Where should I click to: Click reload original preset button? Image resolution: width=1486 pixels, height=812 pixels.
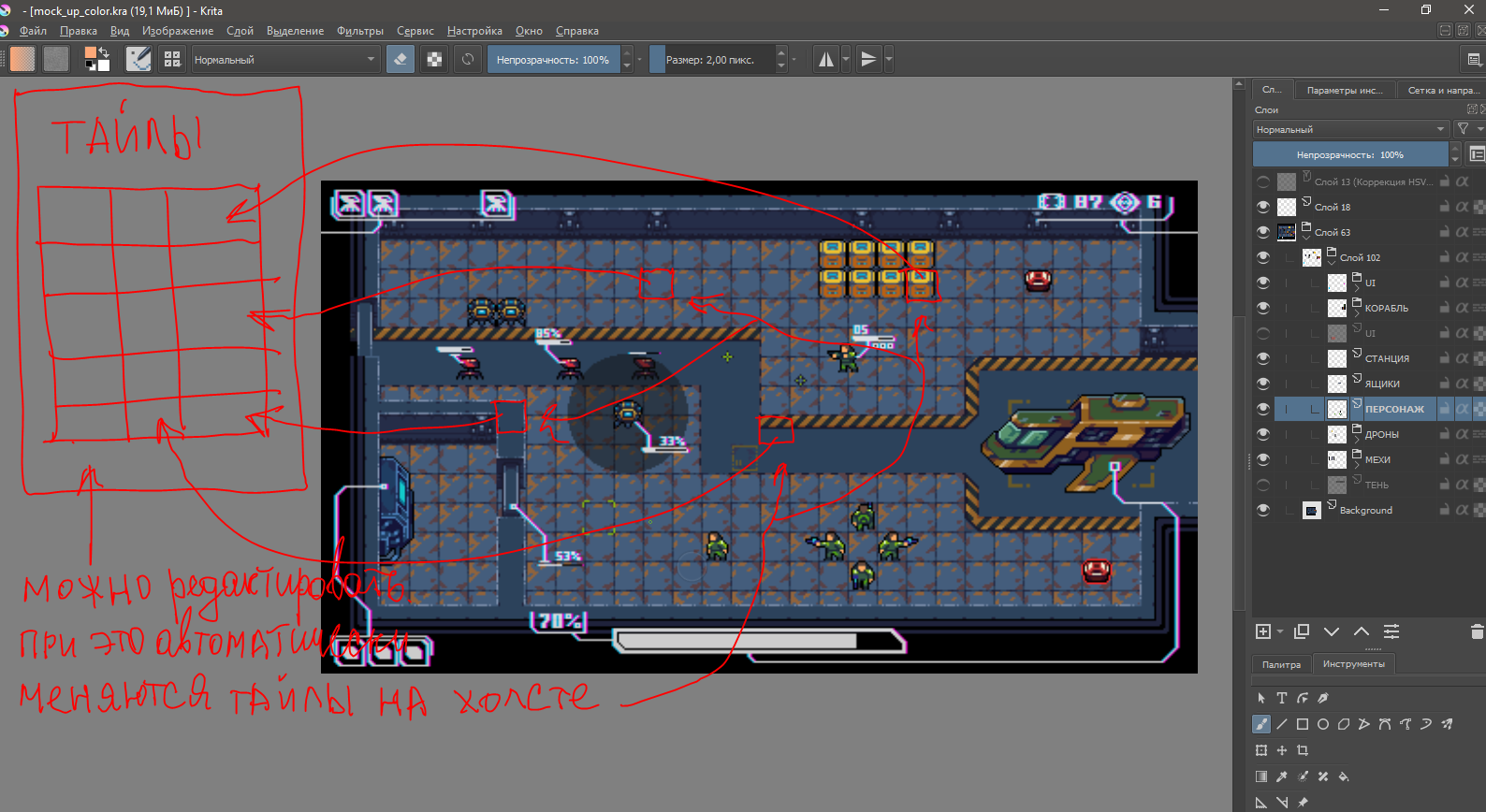tap(468, 59)
